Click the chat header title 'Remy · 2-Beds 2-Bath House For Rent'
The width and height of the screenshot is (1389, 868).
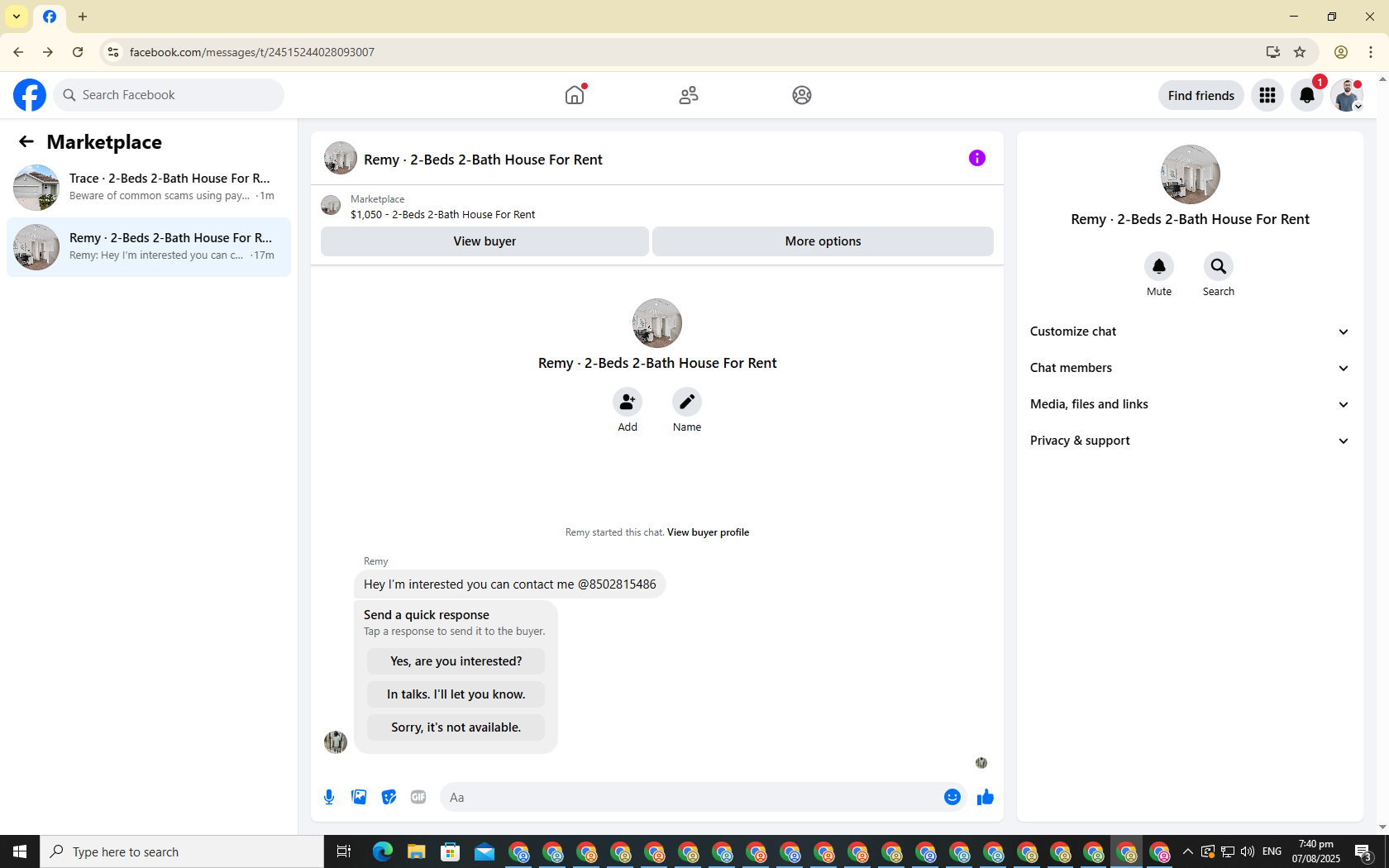point(483,160)
